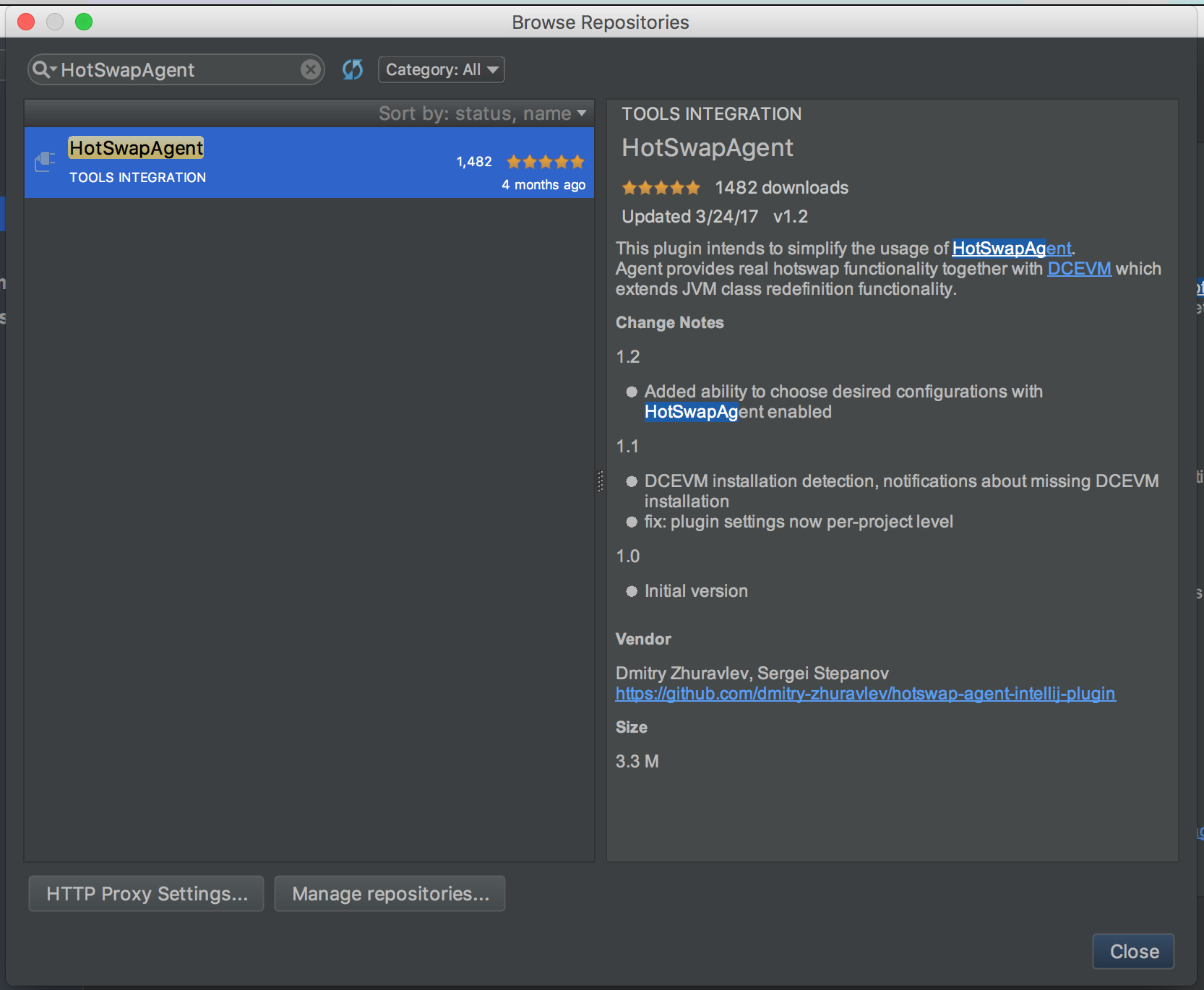Viewport: 1204px width, 990px height.
Task: Click the 'Updated 3/24/17' text
Action: click(690, 217)
